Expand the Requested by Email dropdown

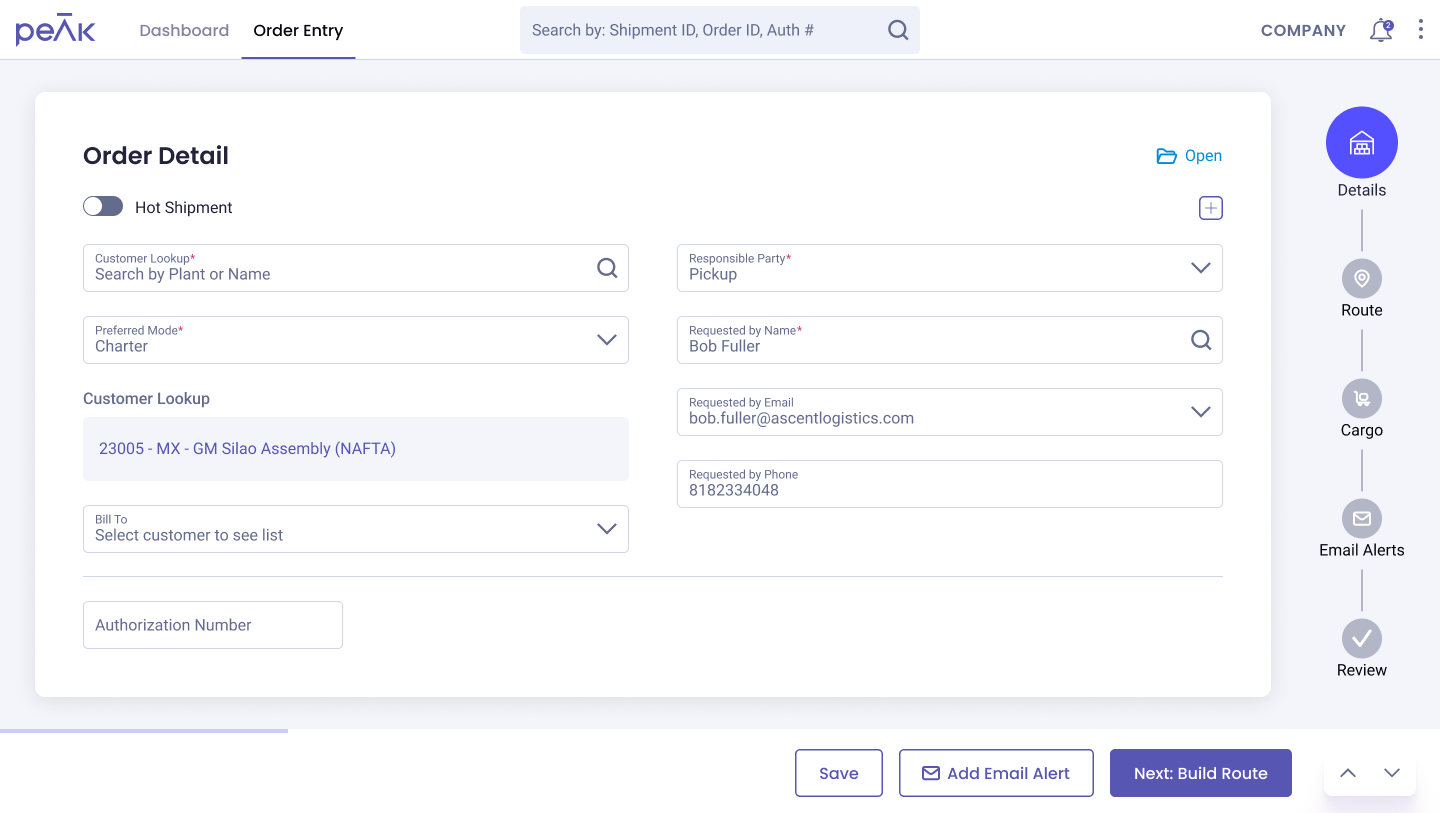[1201, 412]
